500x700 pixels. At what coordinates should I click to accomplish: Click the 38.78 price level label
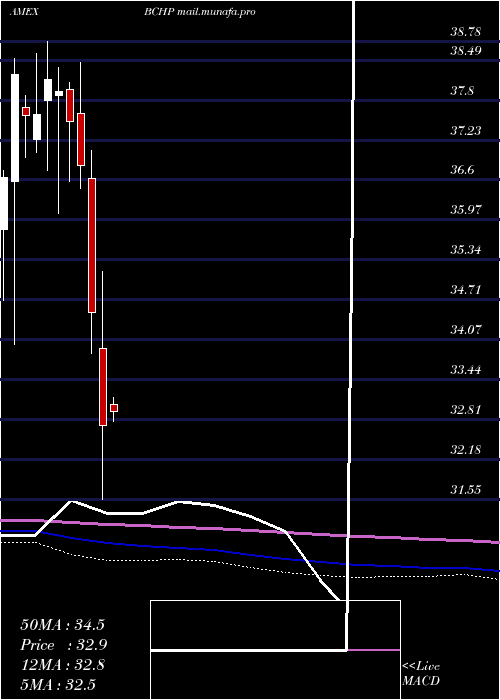click(465, 32)
